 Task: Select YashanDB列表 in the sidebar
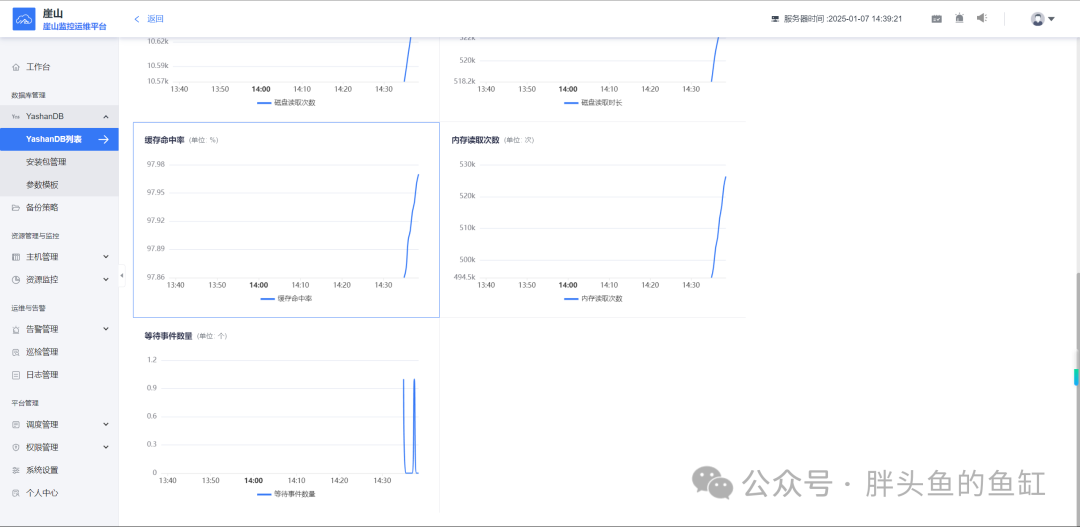pos(59,139)
